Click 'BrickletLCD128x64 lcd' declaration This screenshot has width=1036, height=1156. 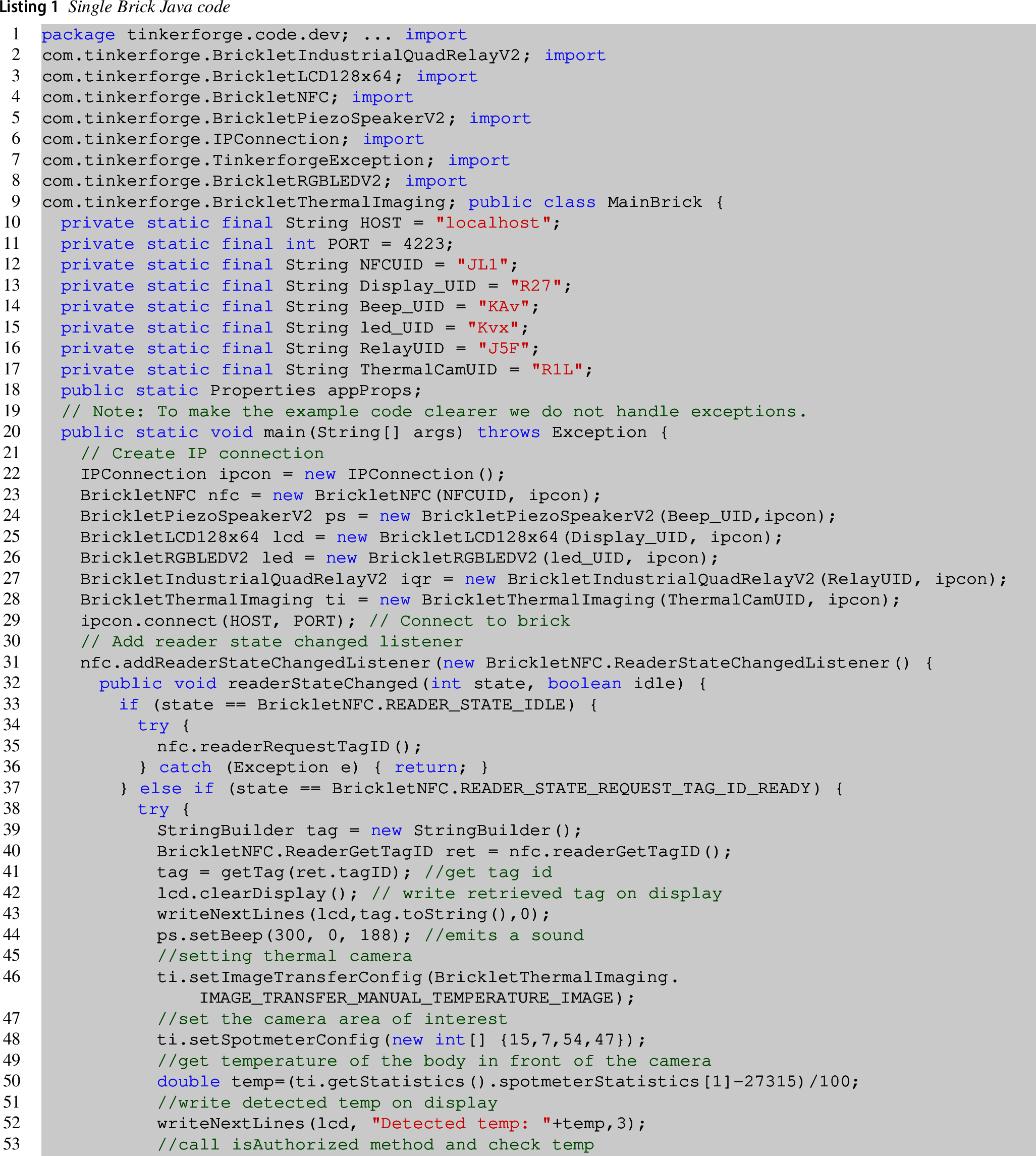(x=192, y=538)
